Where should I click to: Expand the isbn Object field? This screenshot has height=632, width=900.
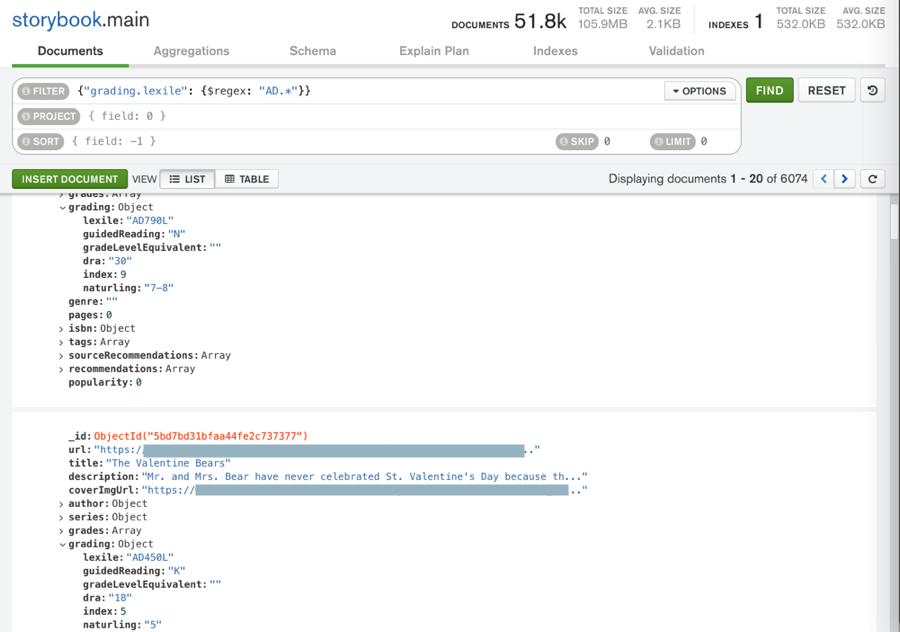coord(61,329)
